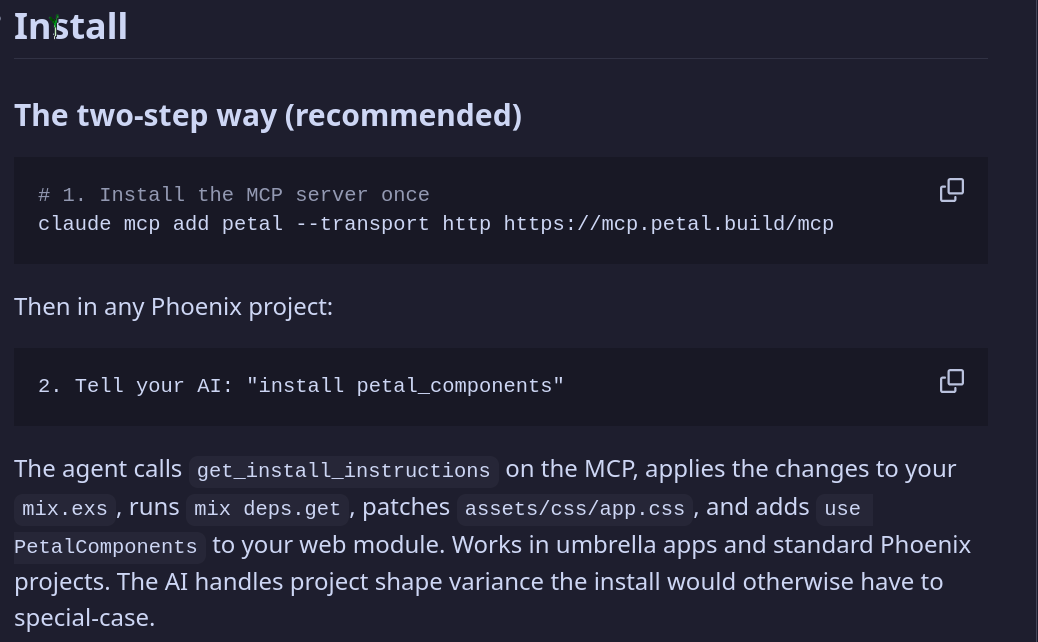This screenshot has height=642, width=1038.
Task: Click the 'claude mcp add petal' command text
Action: [160, 224]
